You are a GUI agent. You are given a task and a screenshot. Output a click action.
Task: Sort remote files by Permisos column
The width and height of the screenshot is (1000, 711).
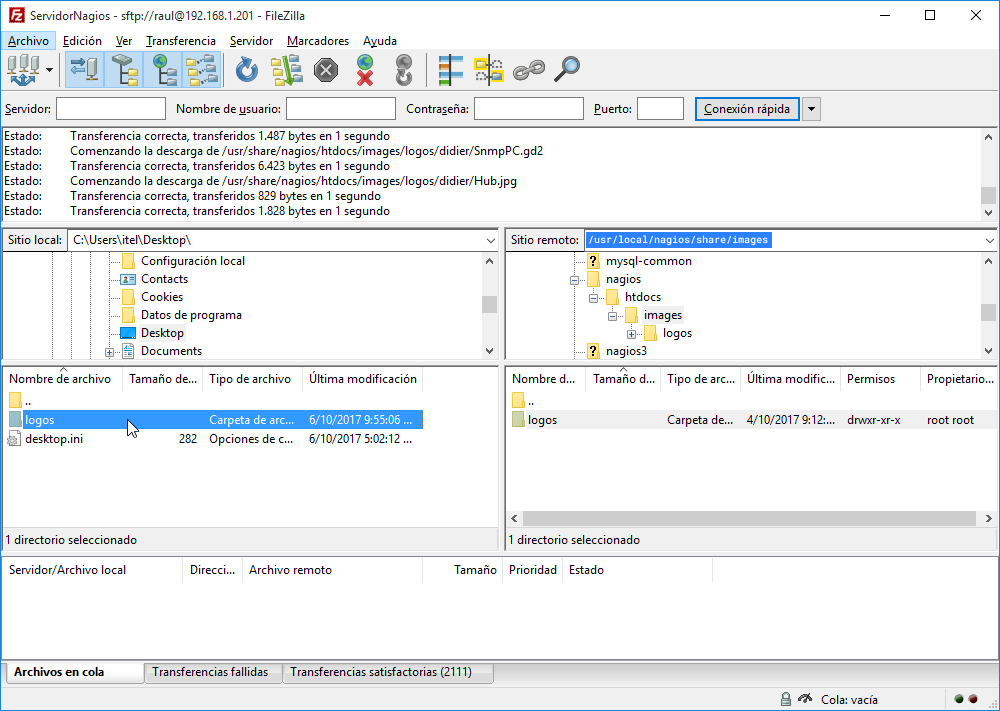880,379
